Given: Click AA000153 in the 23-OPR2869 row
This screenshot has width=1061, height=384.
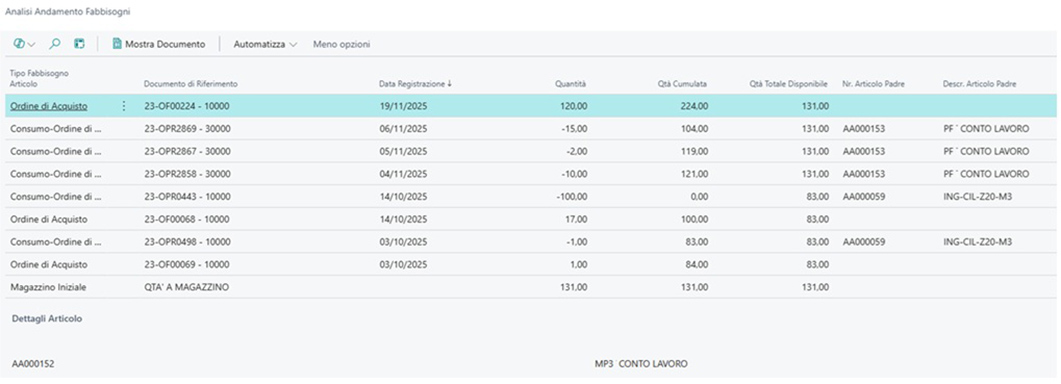Looking at the screenshot, I should [864, 128].
